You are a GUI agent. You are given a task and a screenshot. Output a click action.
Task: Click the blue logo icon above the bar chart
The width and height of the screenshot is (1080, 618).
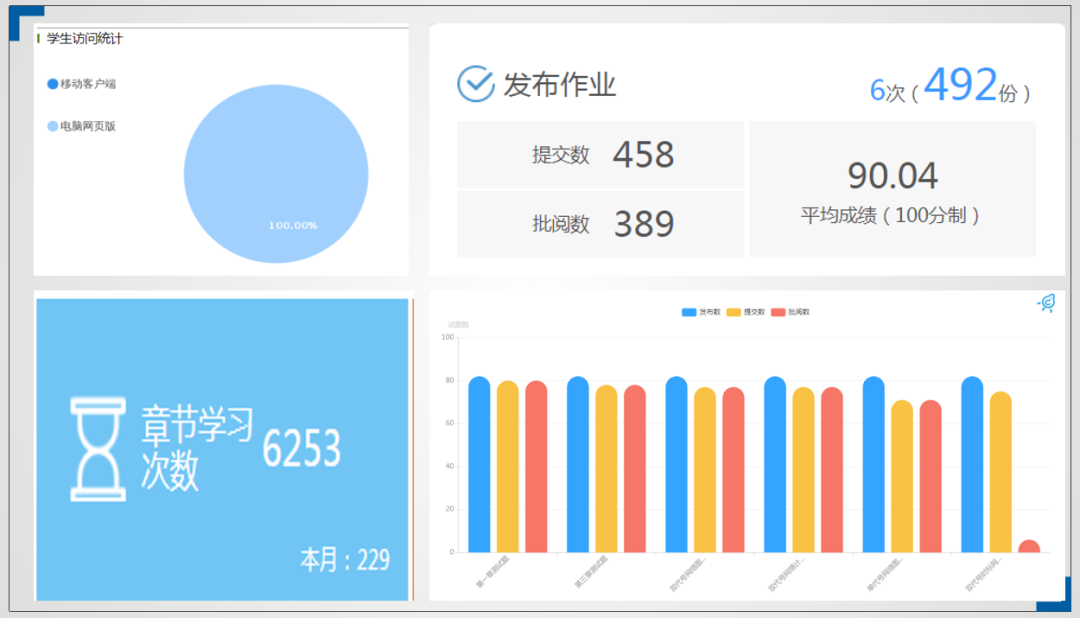pos(1046,303)
